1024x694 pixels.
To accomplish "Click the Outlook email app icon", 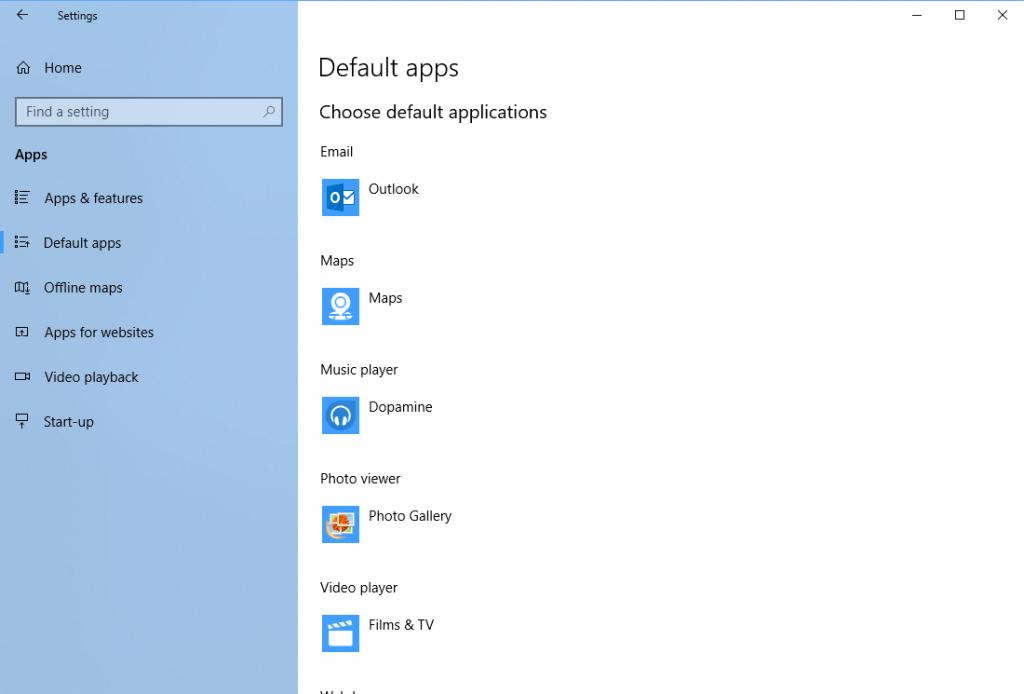I will pyautogui.click(x=340, y=197).
